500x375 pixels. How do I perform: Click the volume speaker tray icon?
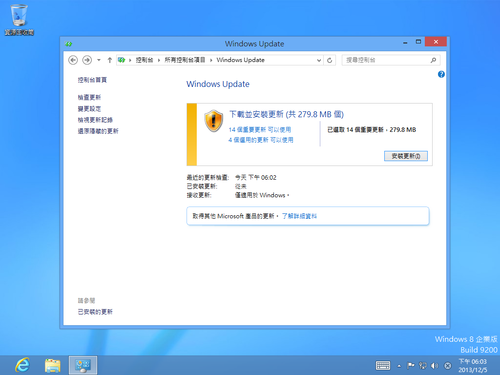pyautogui.click(x=434, y=366)
